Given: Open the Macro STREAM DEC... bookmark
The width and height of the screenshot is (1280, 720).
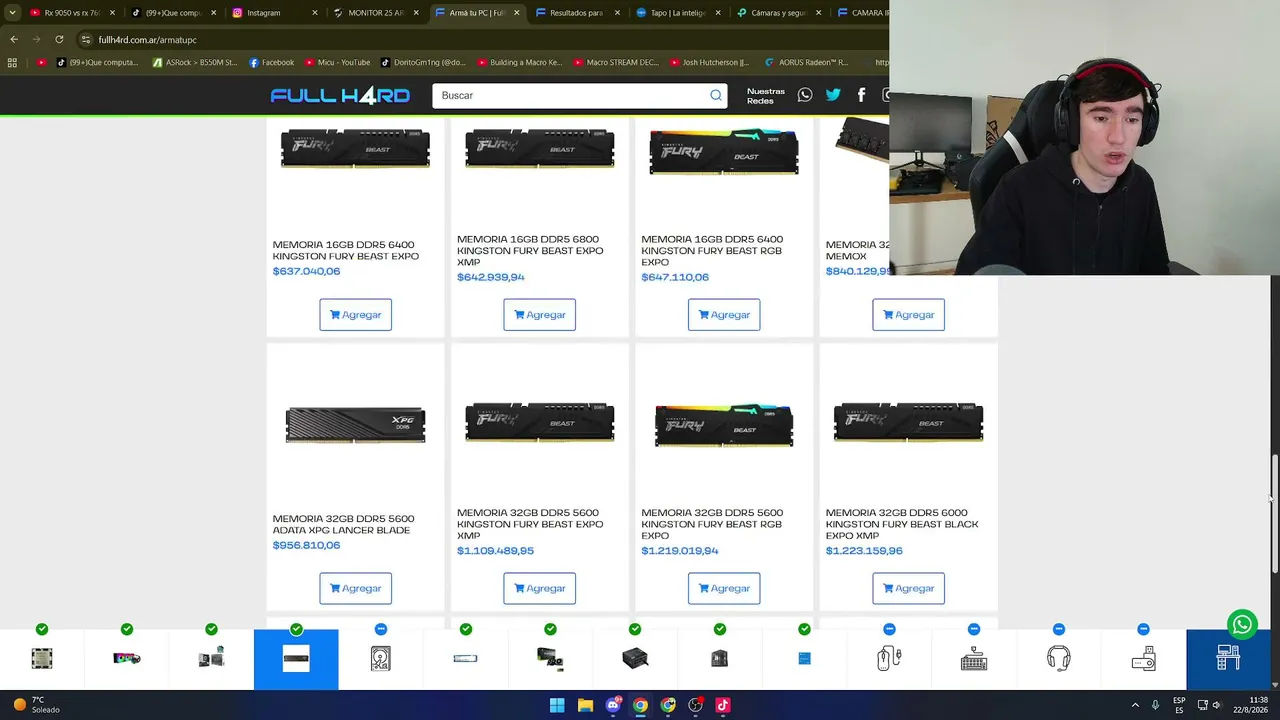Looking at the screenshot, I should (x=617, y=62).
